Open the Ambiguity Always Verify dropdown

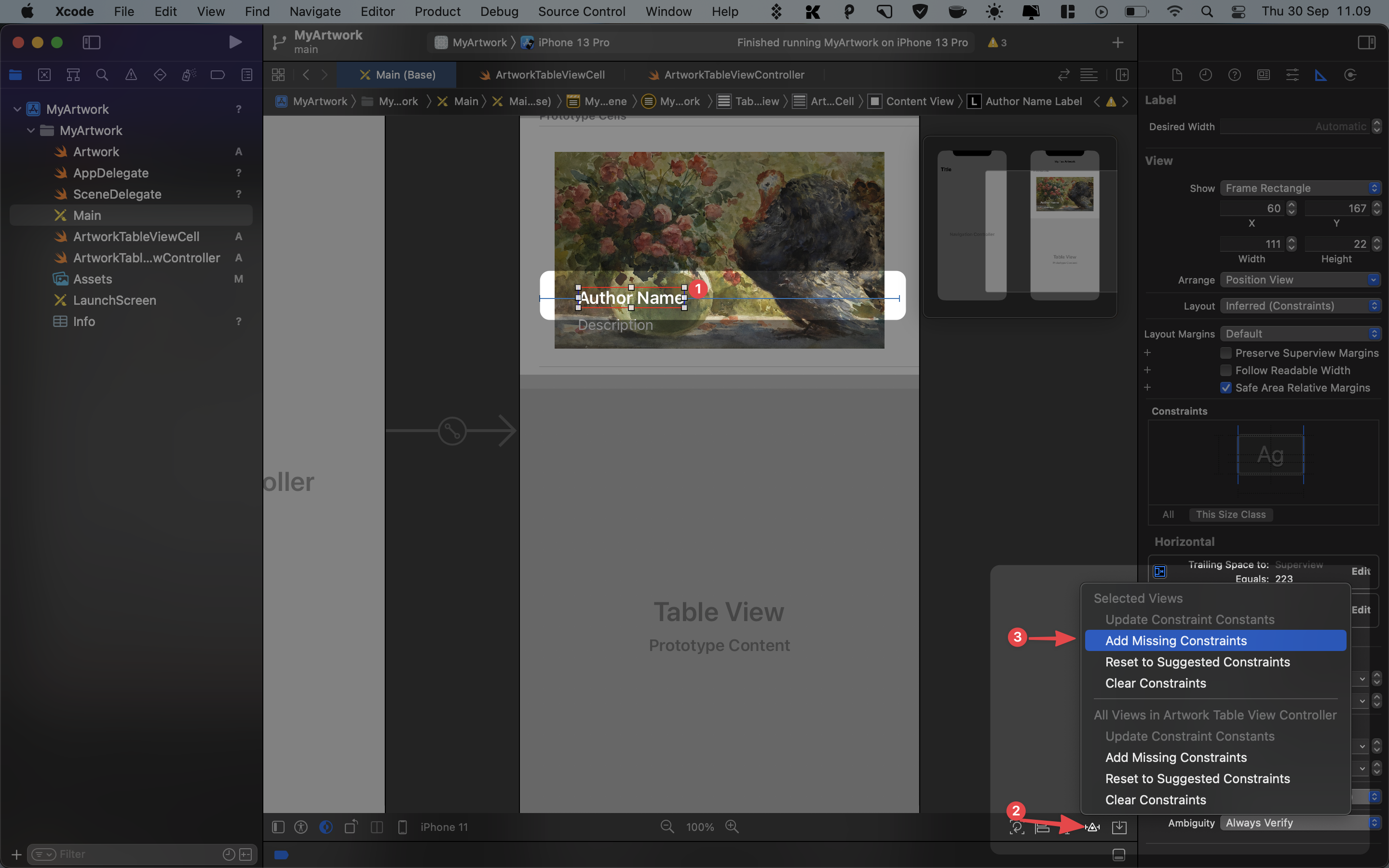1300,823
